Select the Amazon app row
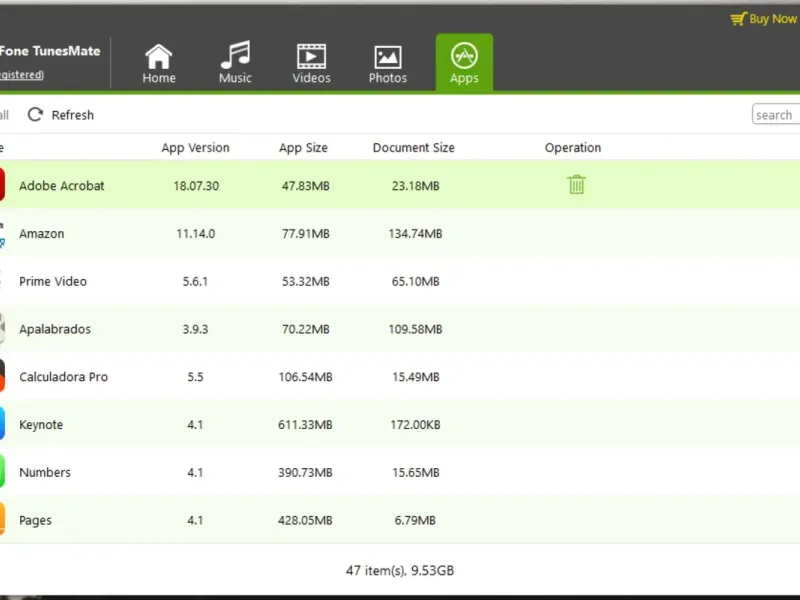This screenshot has height=600, width=800. click(400, 233)
